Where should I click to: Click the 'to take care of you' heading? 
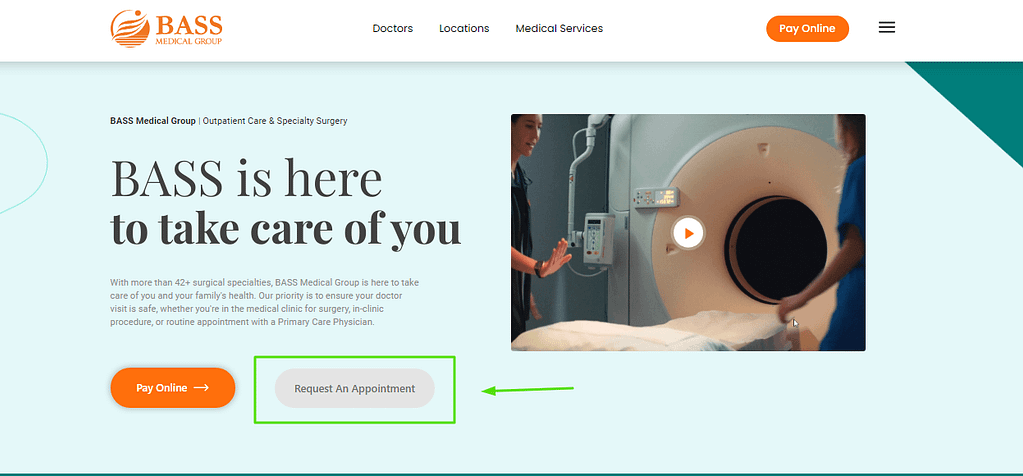click(286, 228)
